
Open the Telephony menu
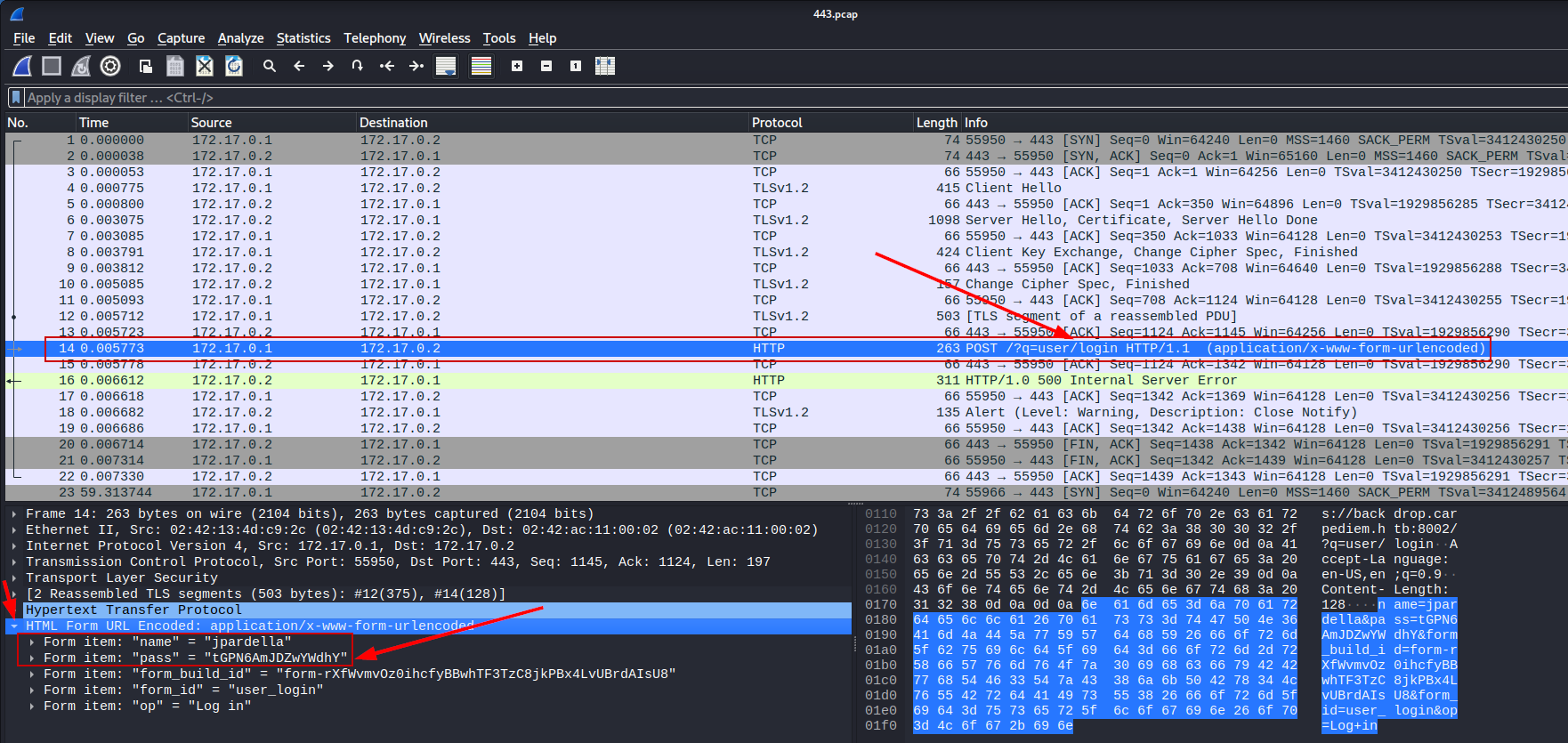(375, 38)
